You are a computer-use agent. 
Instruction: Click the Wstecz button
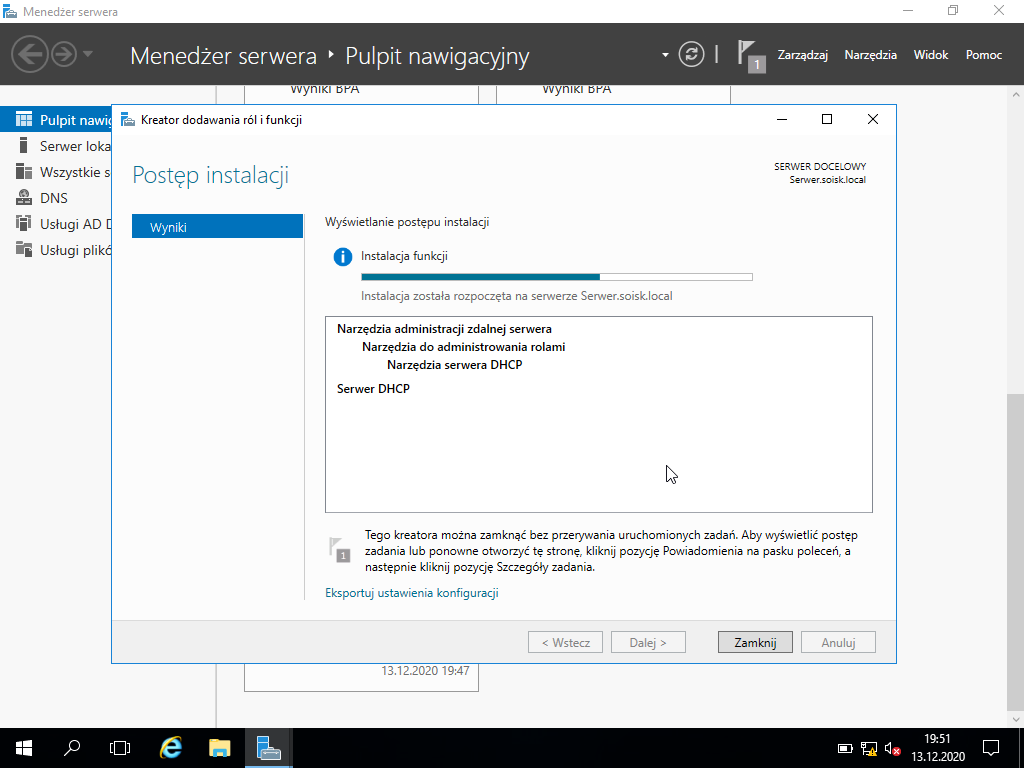click(x=566, y=643)
